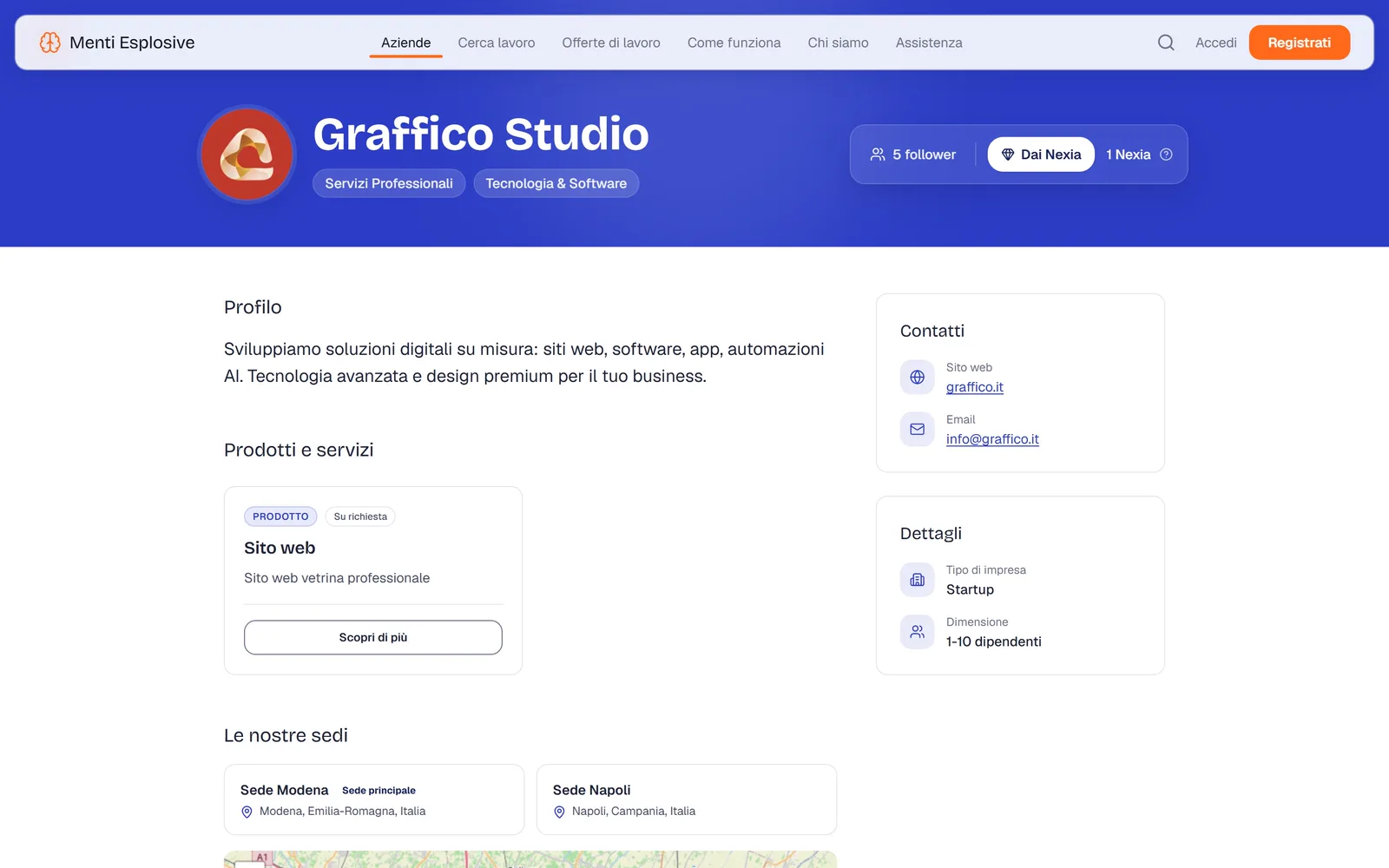Screen dimensions: 1389x868
Task: Open the Aziende tab
Action: pyautogui.click(x=405, y=43)
